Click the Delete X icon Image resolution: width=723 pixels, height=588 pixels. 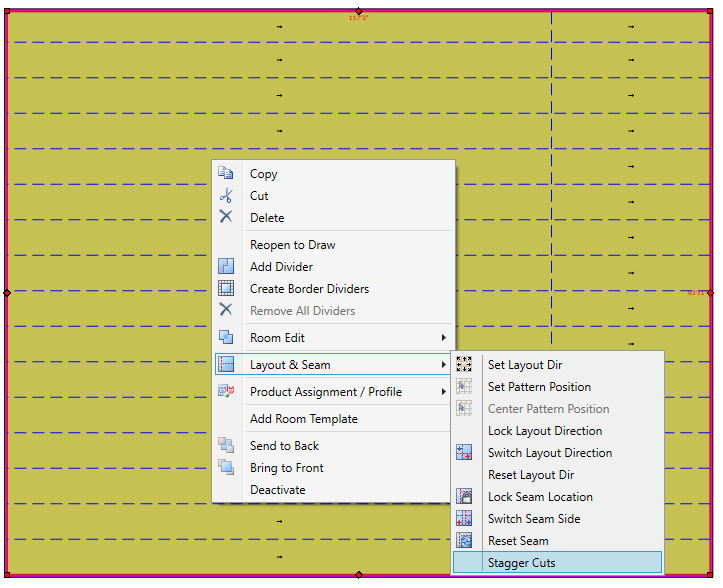coord(226,217)
